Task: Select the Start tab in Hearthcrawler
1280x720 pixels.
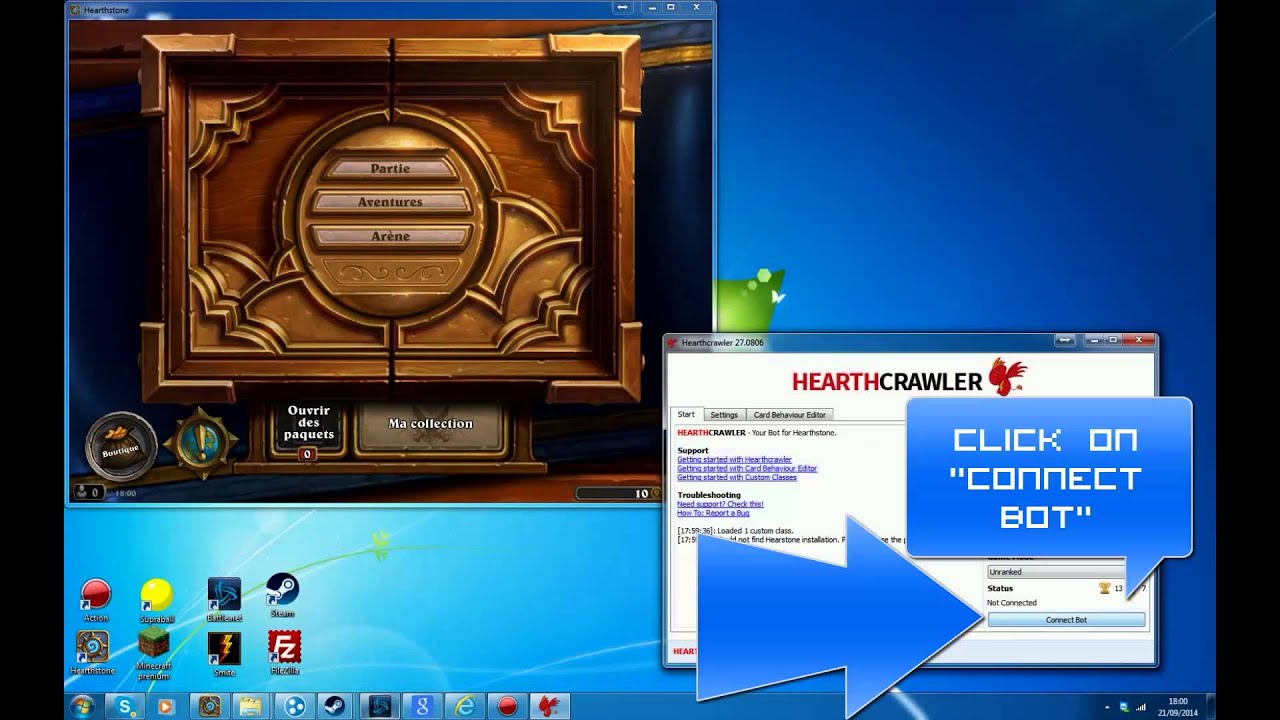Action: point(686,414)
